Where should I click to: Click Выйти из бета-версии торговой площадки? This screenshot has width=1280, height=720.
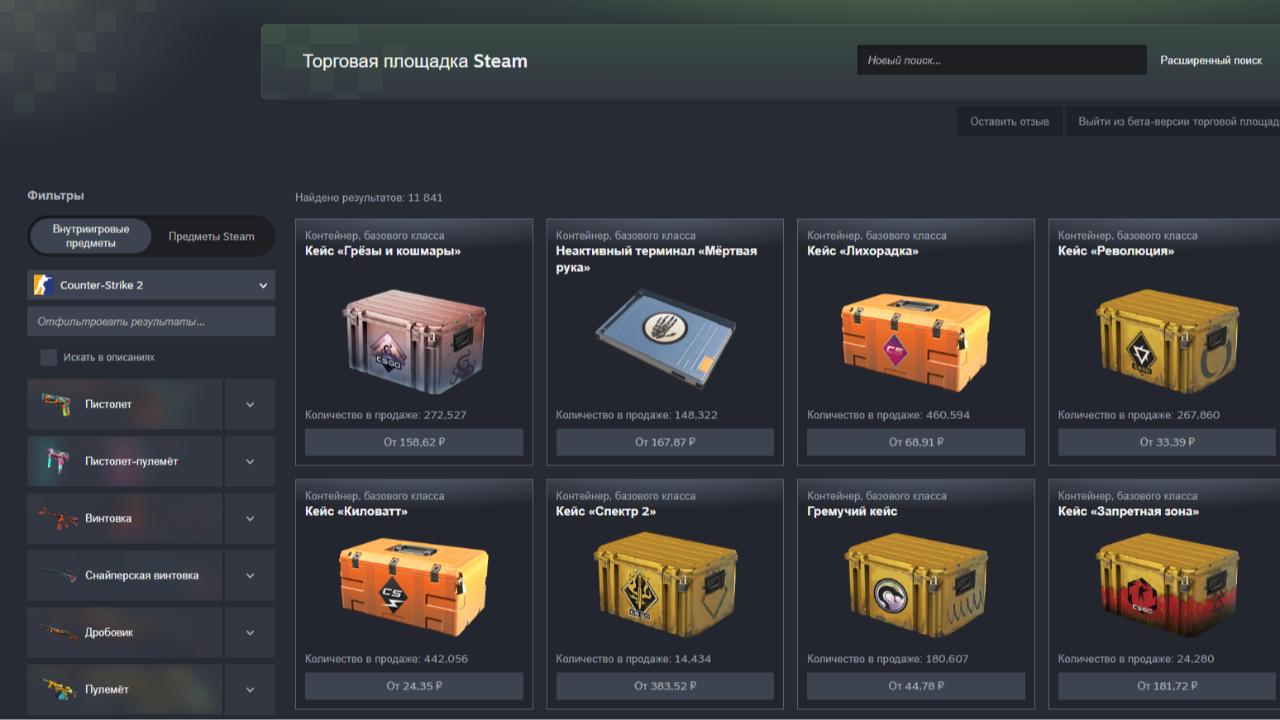(1173, 121)
